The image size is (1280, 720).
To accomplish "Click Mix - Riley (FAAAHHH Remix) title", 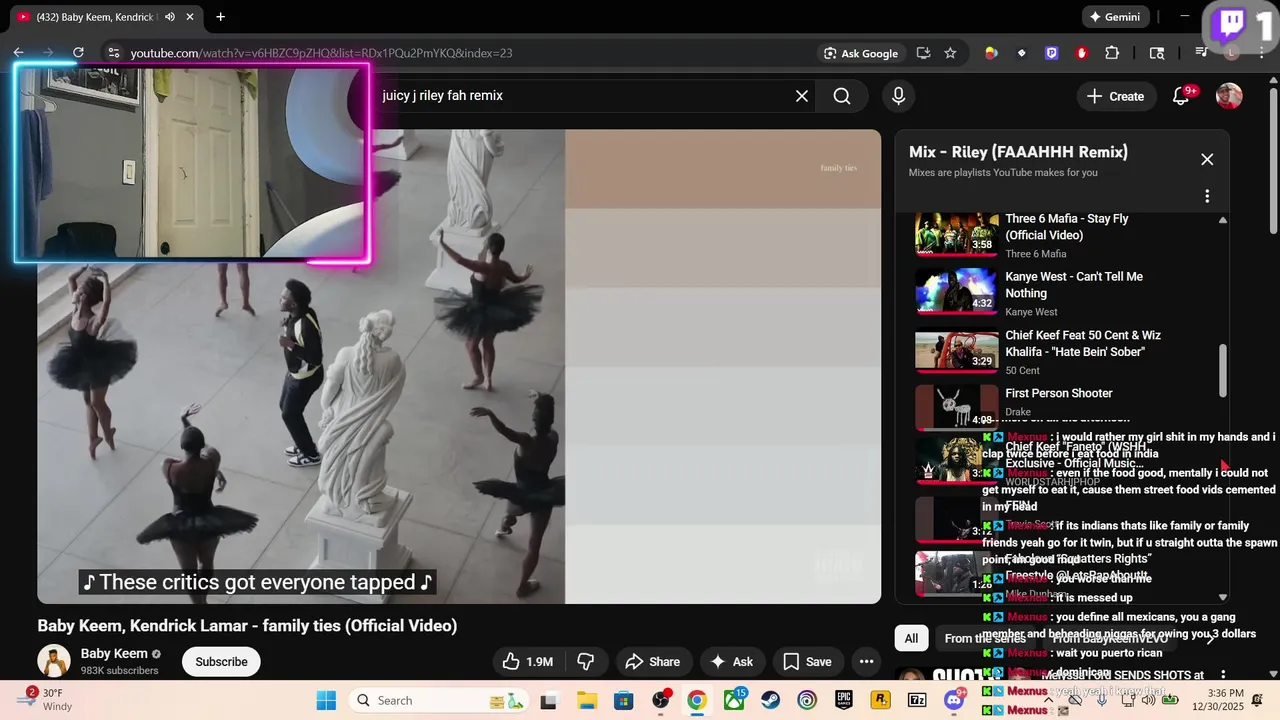I will [x=1018, y=152].
